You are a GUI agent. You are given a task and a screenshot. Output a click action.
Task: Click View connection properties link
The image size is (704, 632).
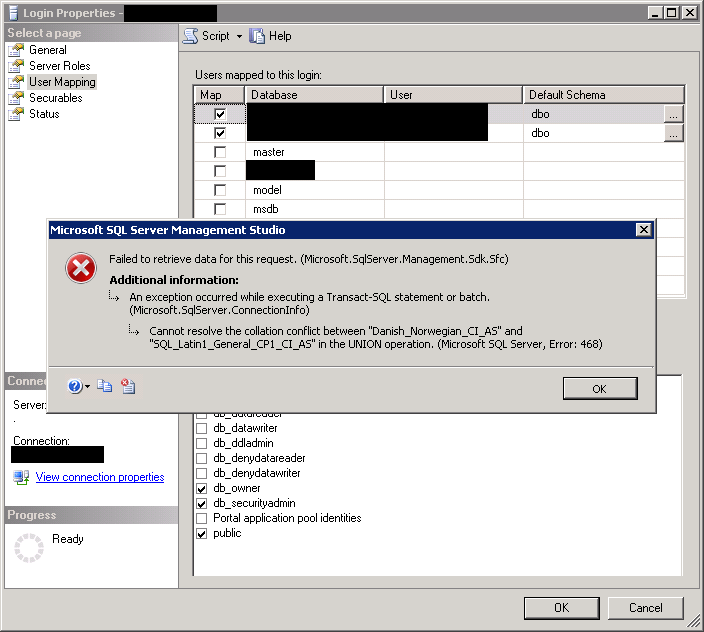(x=100, y=477)
